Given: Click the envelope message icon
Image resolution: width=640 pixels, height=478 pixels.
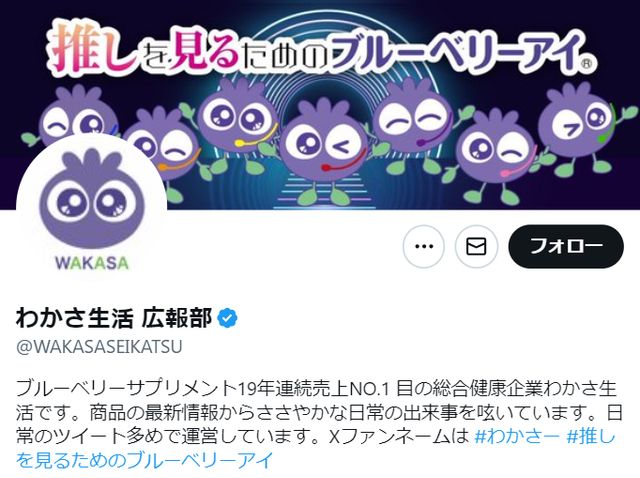Looking at the screenshot, I should (476, 246).
